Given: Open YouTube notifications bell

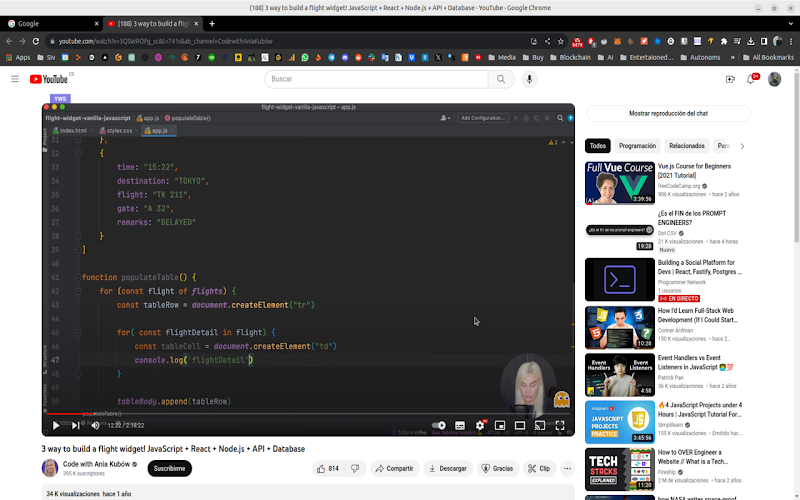Looking at the screenshot, I should coord(751,79).
